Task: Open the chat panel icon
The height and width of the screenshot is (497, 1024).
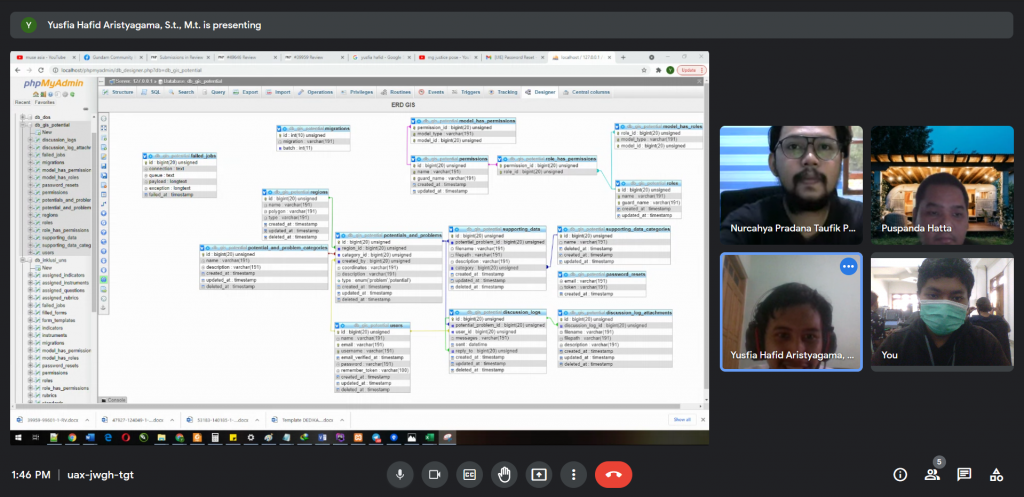Action: (964, 475)
